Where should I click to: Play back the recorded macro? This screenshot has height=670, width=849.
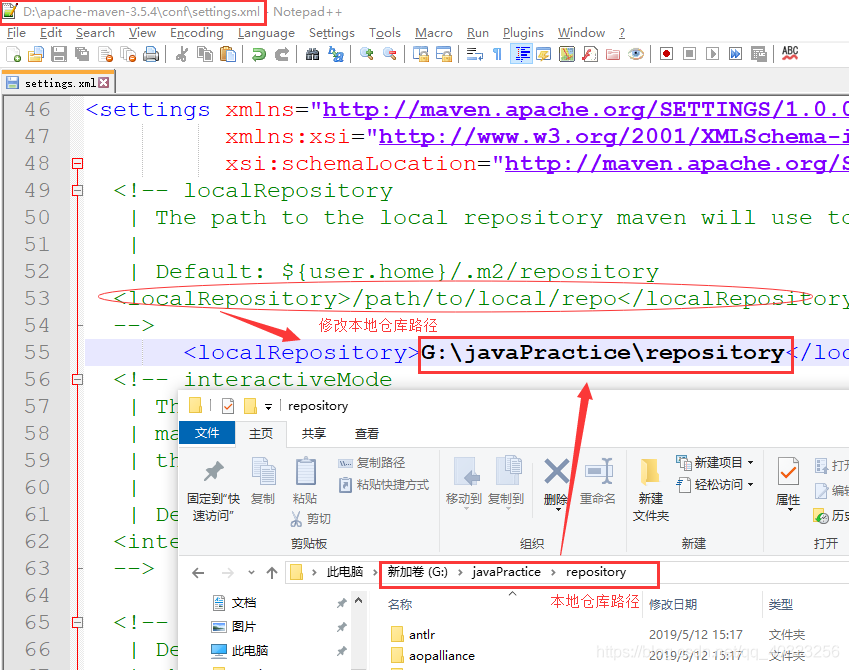click(x=713, y=54)
